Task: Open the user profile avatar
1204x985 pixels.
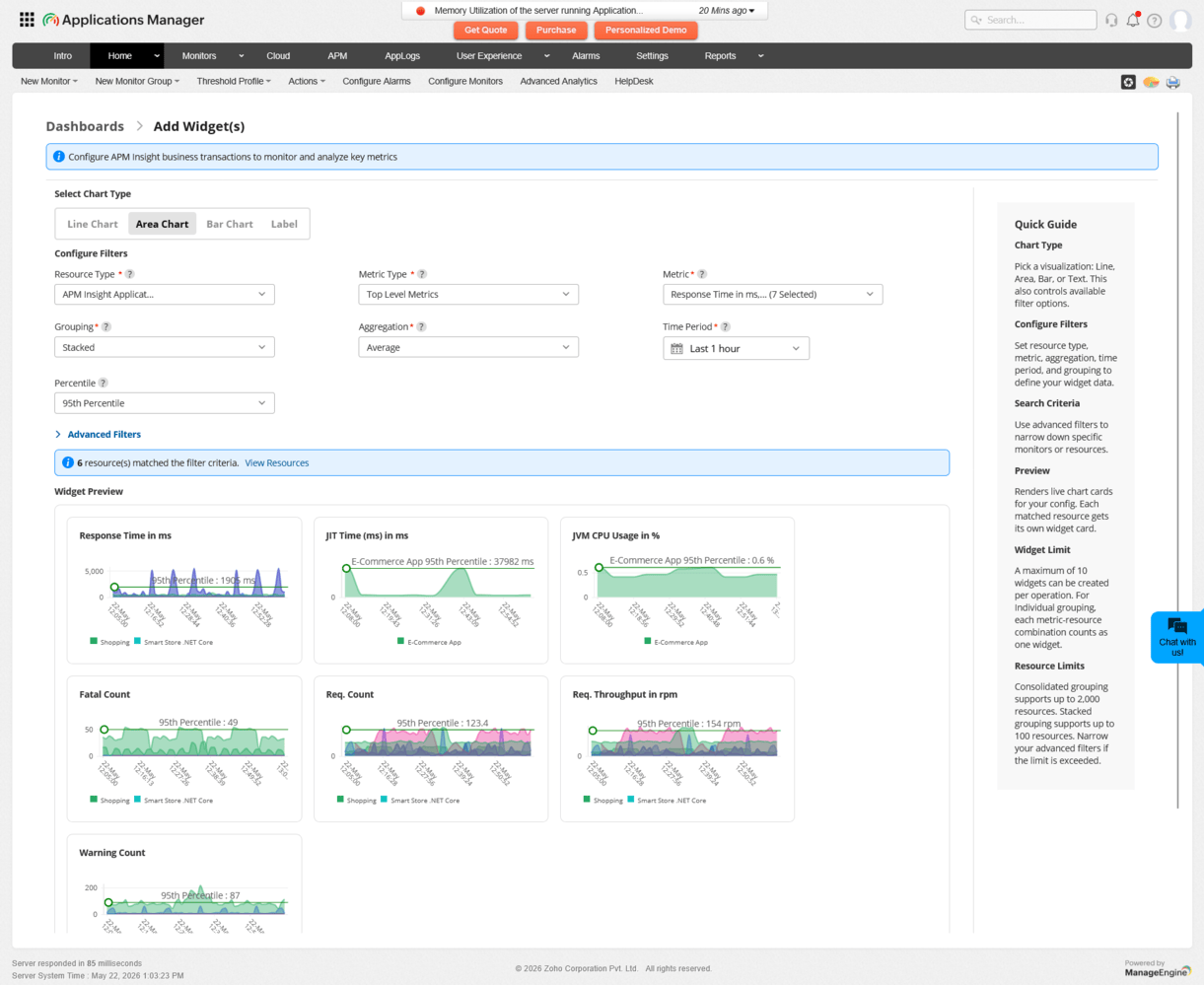Action: pos(1180,20)
